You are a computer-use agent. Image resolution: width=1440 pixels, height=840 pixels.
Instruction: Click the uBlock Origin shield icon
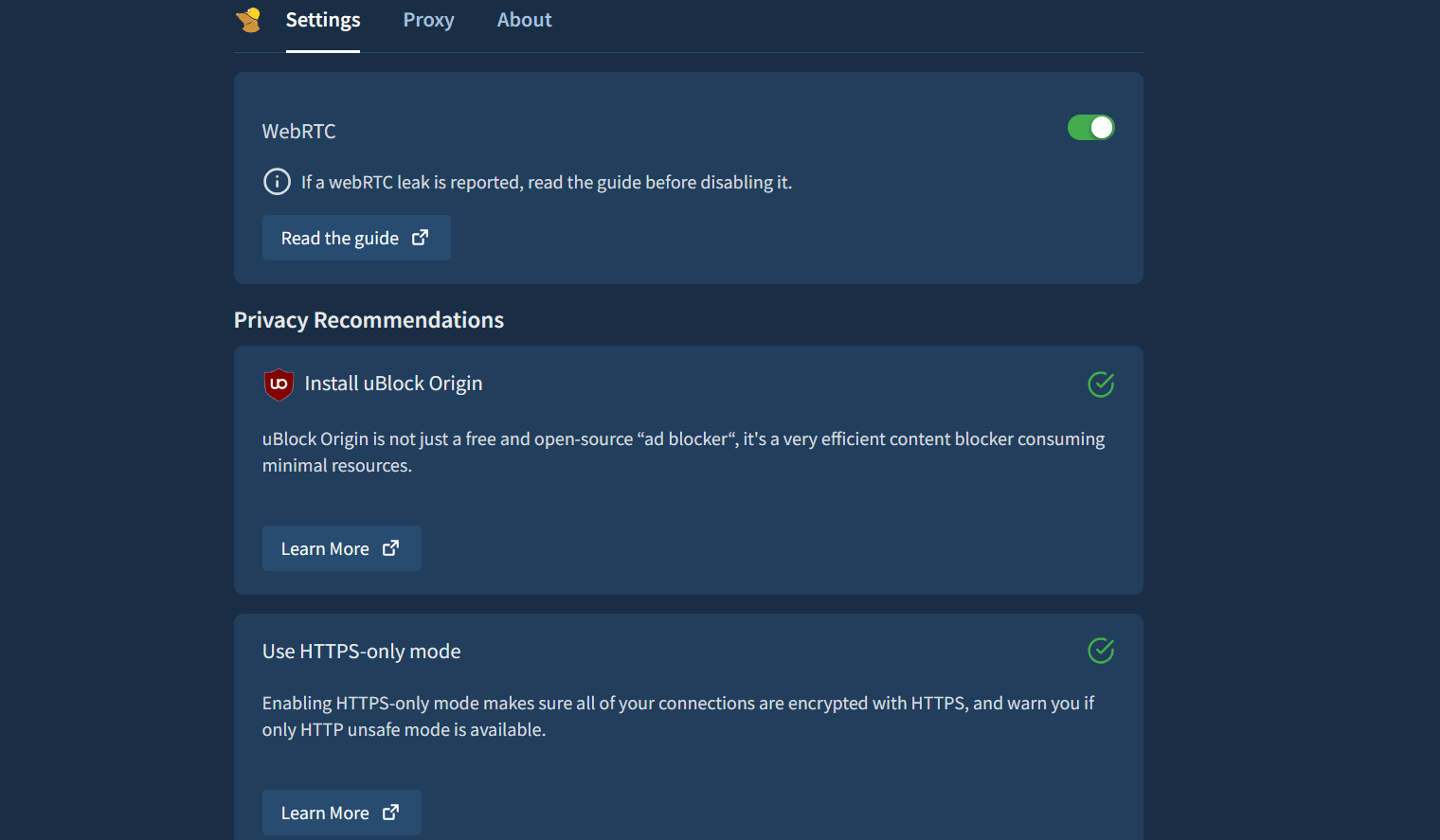[x=279, y=384]
